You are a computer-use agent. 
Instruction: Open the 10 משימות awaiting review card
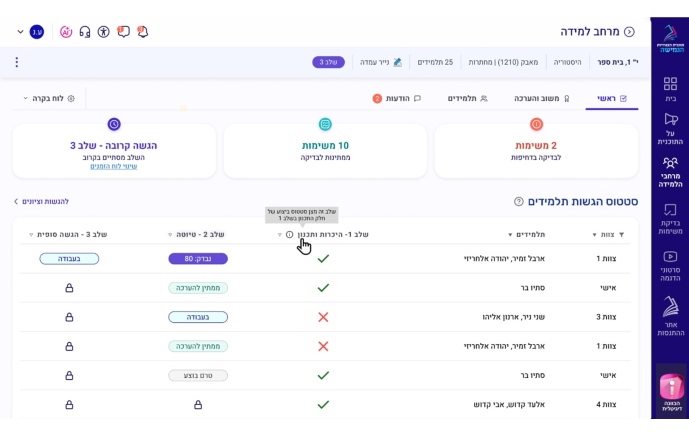[x=325, y=150]
